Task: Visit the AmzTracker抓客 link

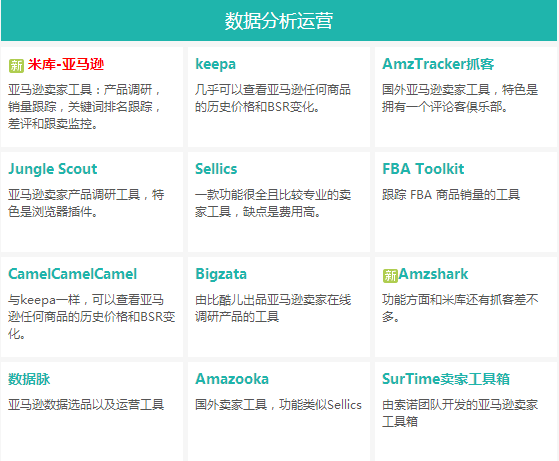Action: [x=438, y=64]
